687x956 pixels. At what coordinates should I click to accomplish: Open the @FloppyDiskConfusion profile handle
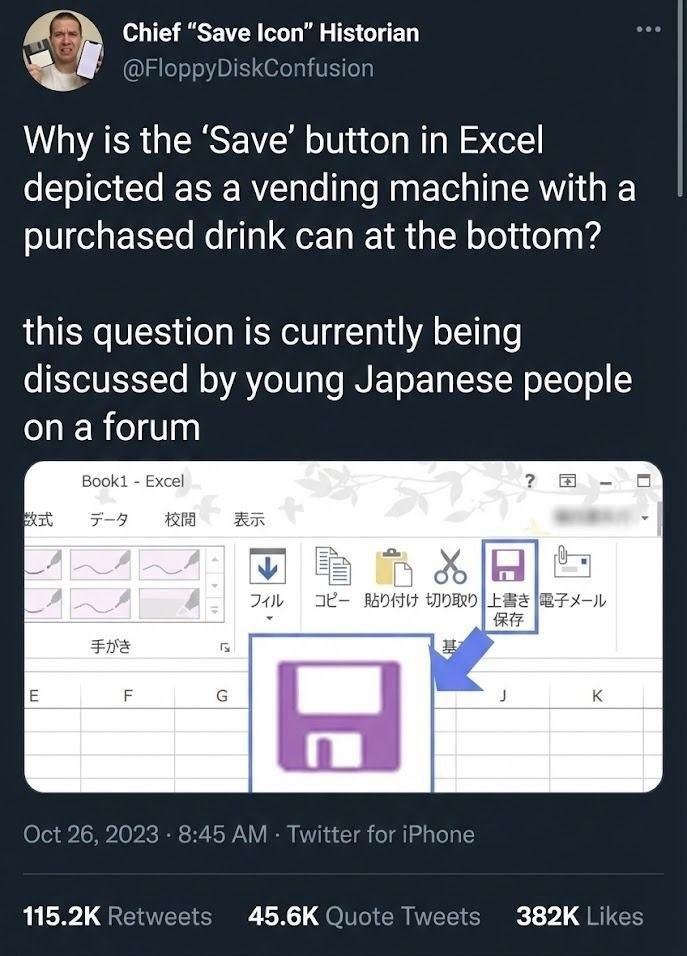248,68
